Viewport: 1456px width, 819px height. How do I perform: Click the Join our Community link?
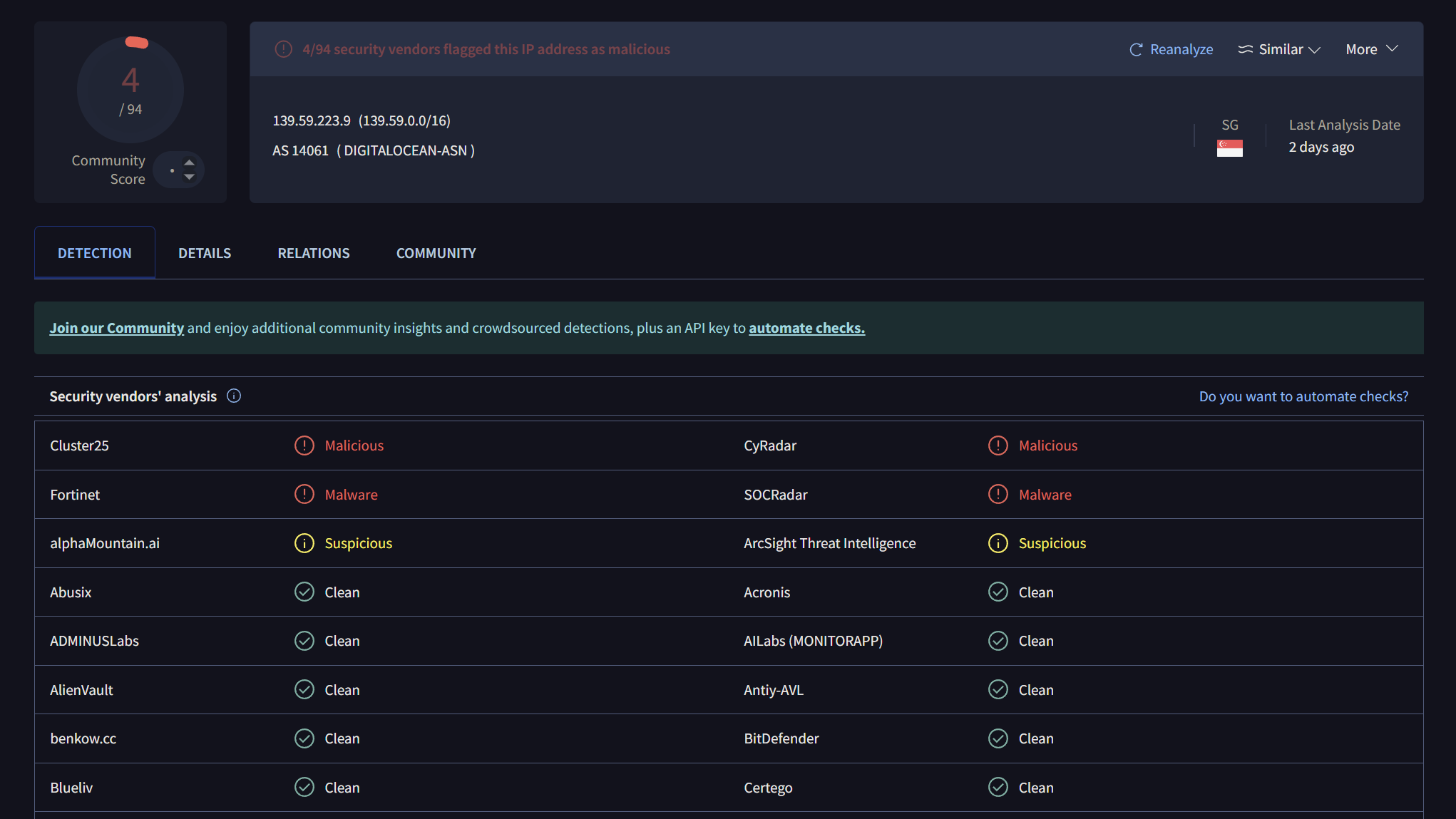click(117, 328)
